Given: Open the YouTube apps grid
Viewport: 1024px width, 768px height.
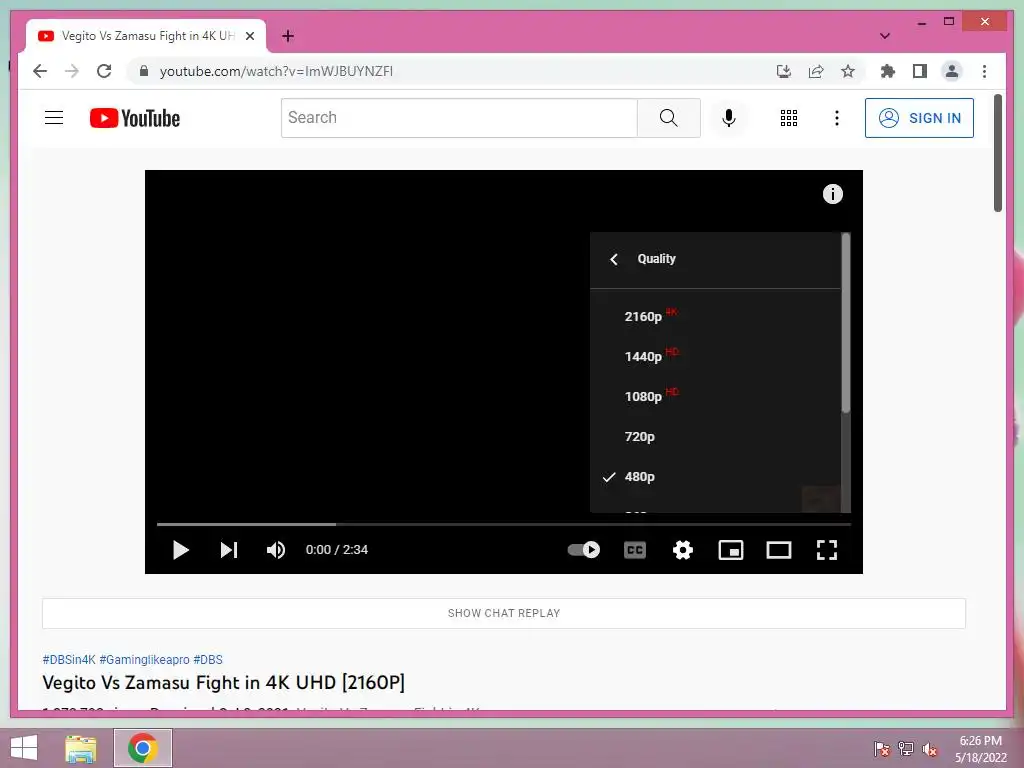Looking at the screenshot, I should (x=789, y=118).
